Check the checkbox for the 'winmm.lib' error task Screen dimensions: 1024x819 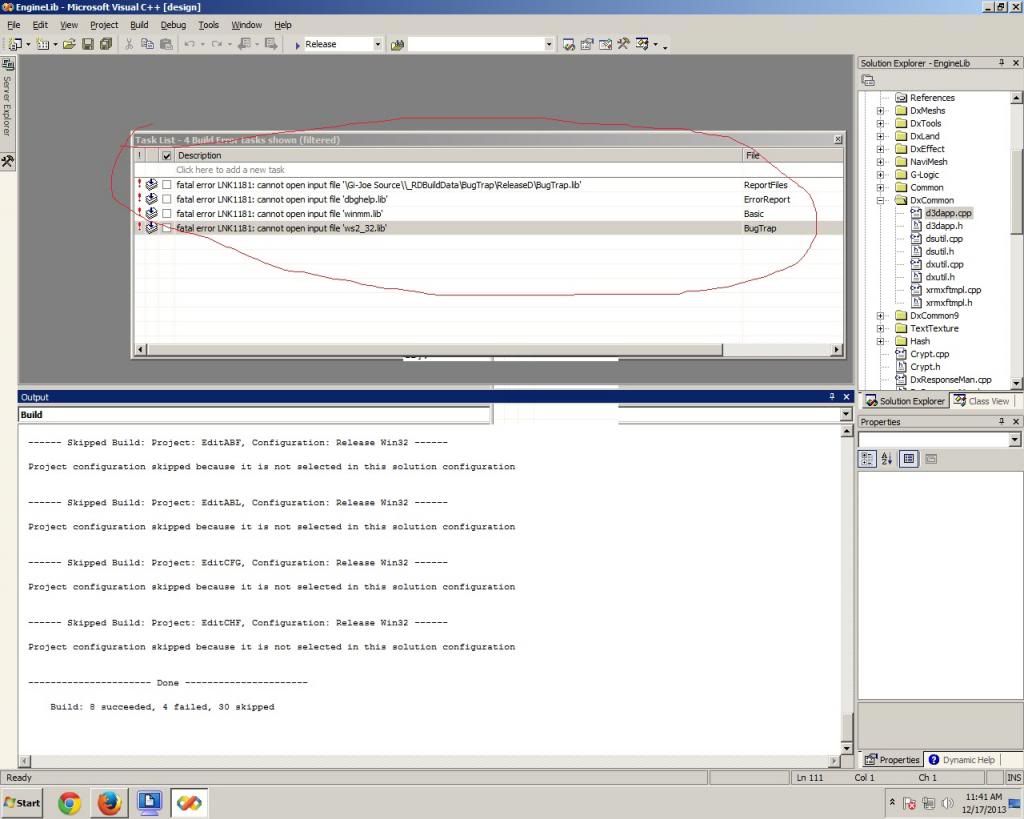click(x=166, y=213)
